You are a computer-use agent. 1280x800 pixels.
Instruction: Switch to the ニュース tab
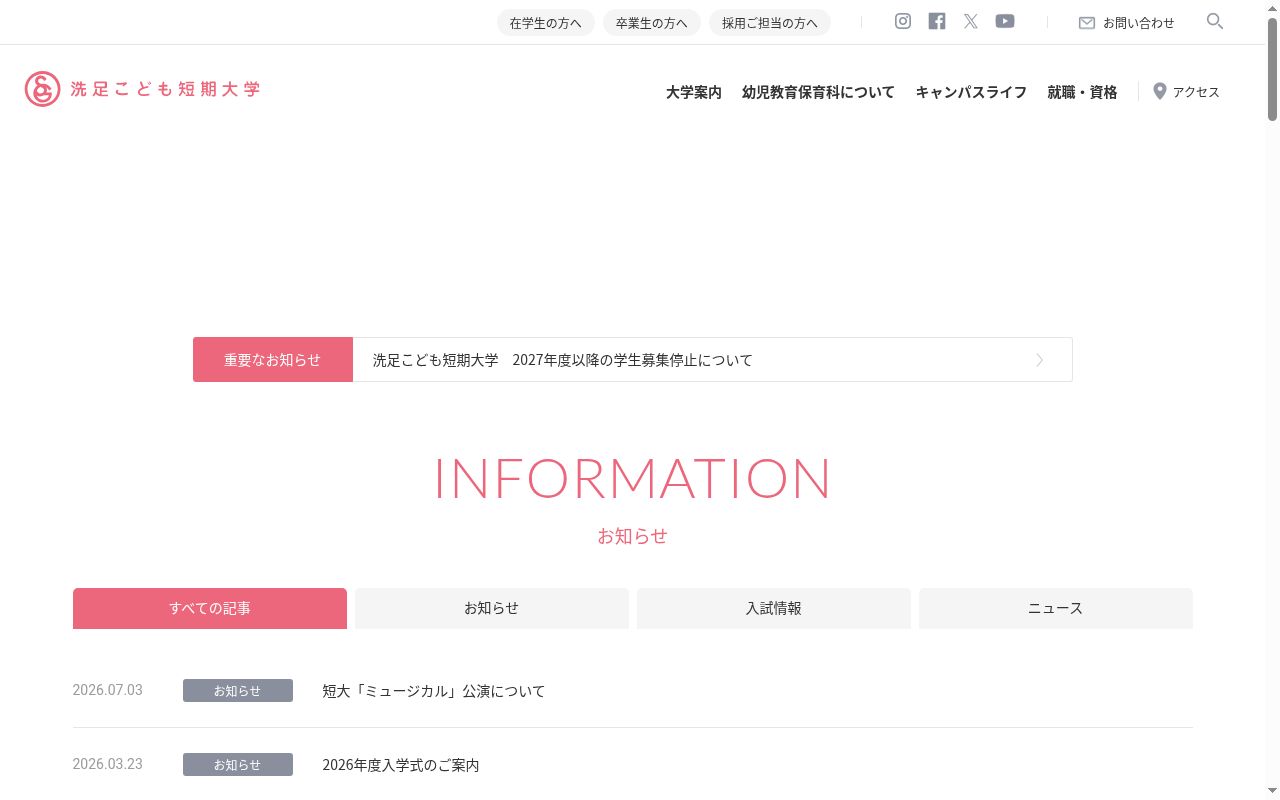1056,608
